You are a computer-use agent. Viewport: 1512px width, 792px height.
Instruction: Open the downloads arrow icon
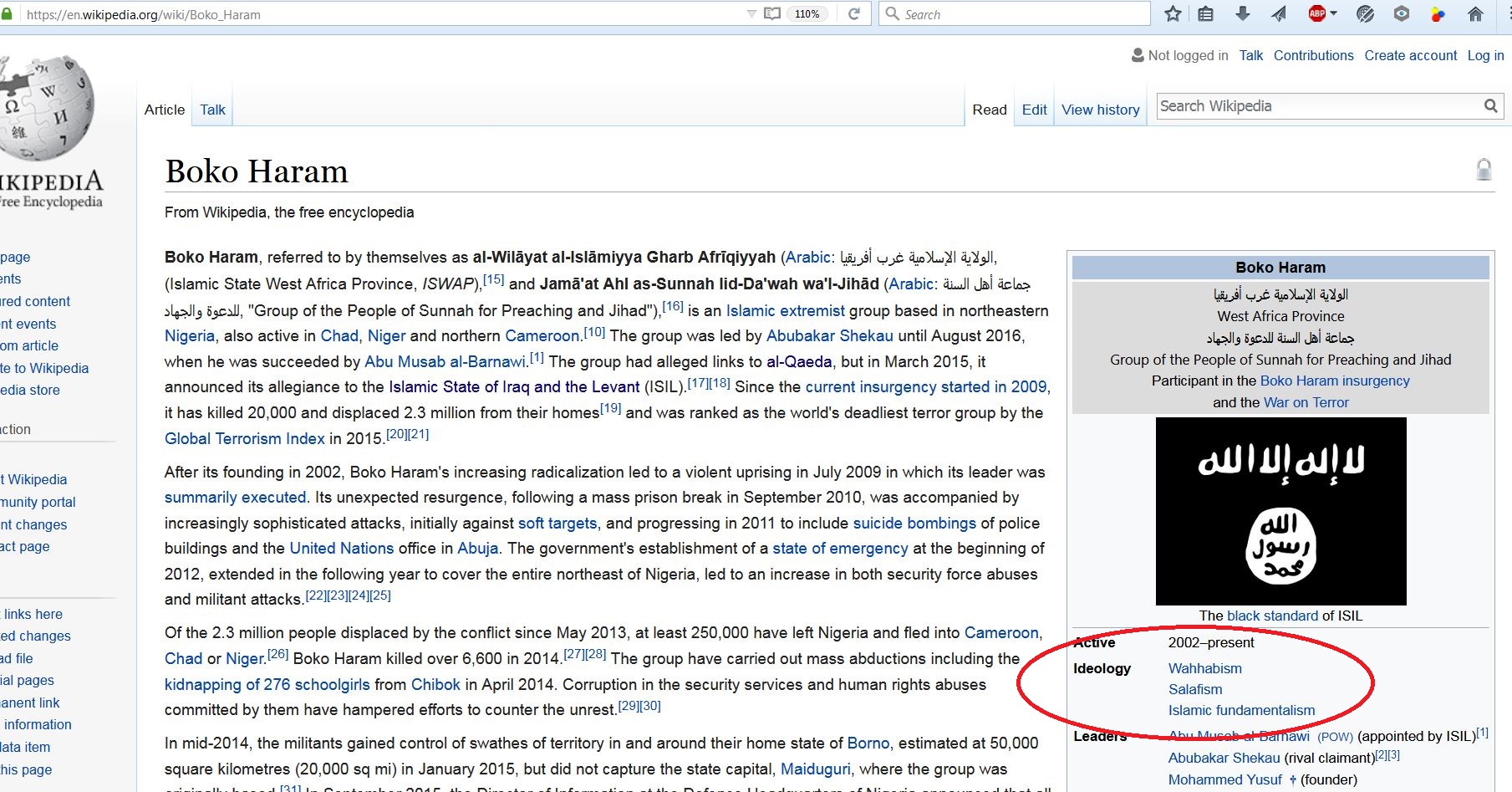1243,13
